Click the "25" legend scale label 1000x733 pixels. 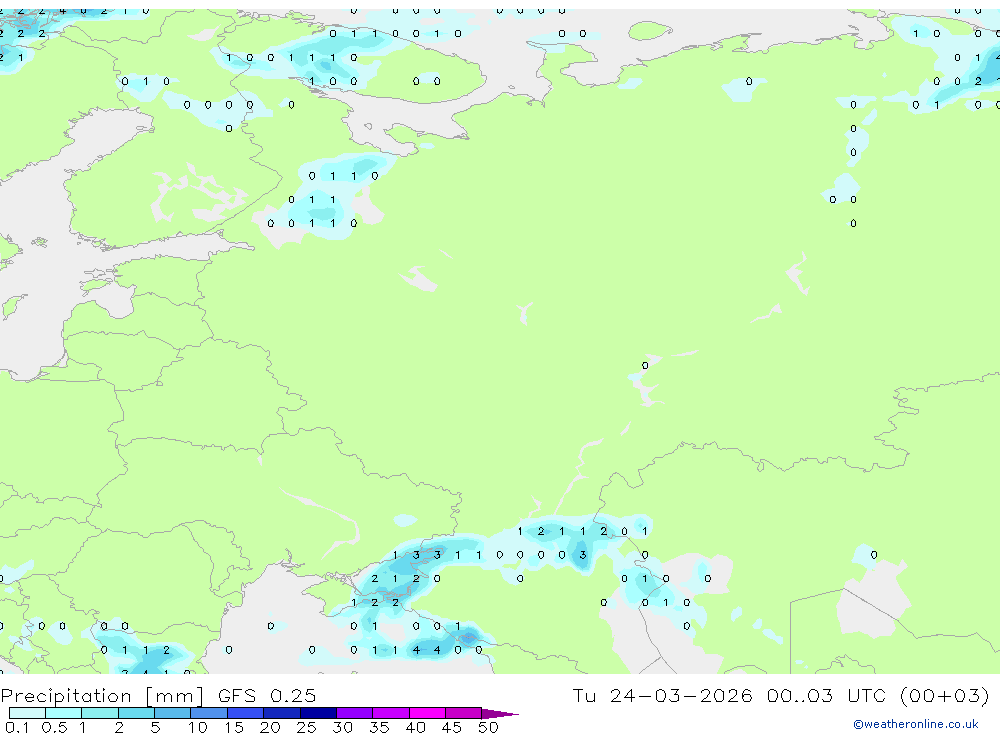[x=306, y=727]
